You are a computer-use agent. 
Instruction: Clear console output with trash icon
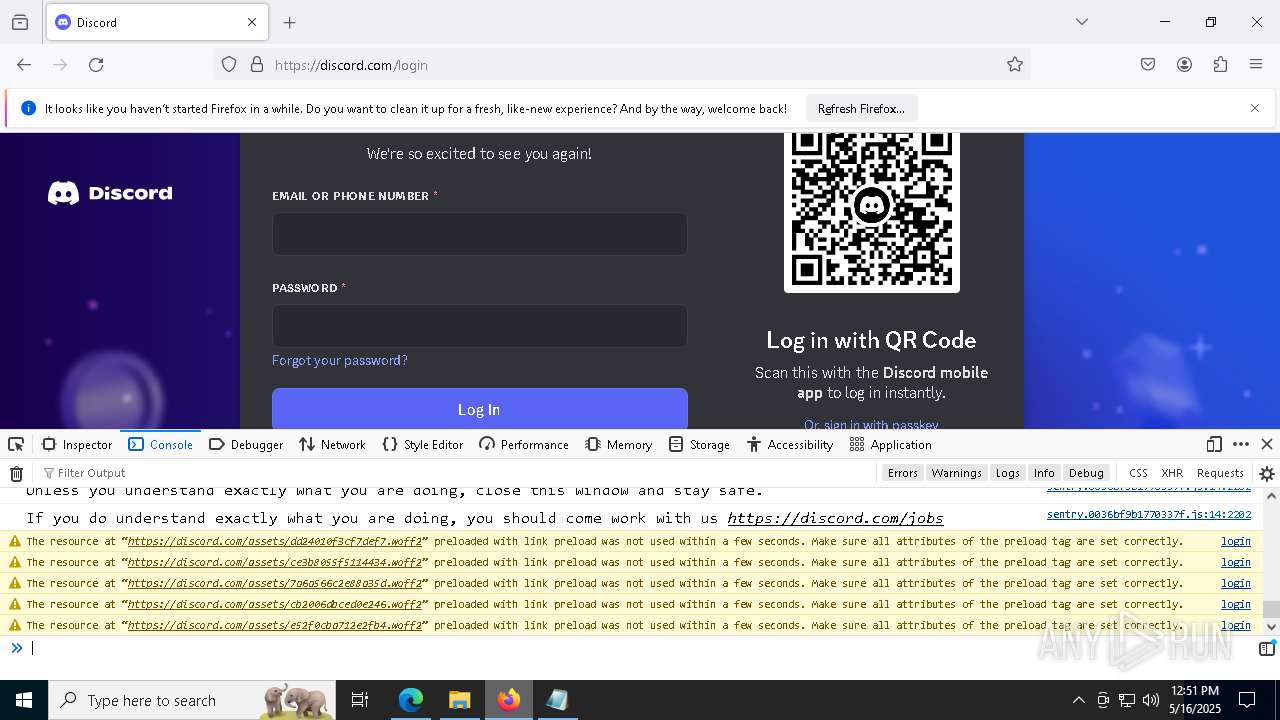pyautogui.click(x=16, y=473)
